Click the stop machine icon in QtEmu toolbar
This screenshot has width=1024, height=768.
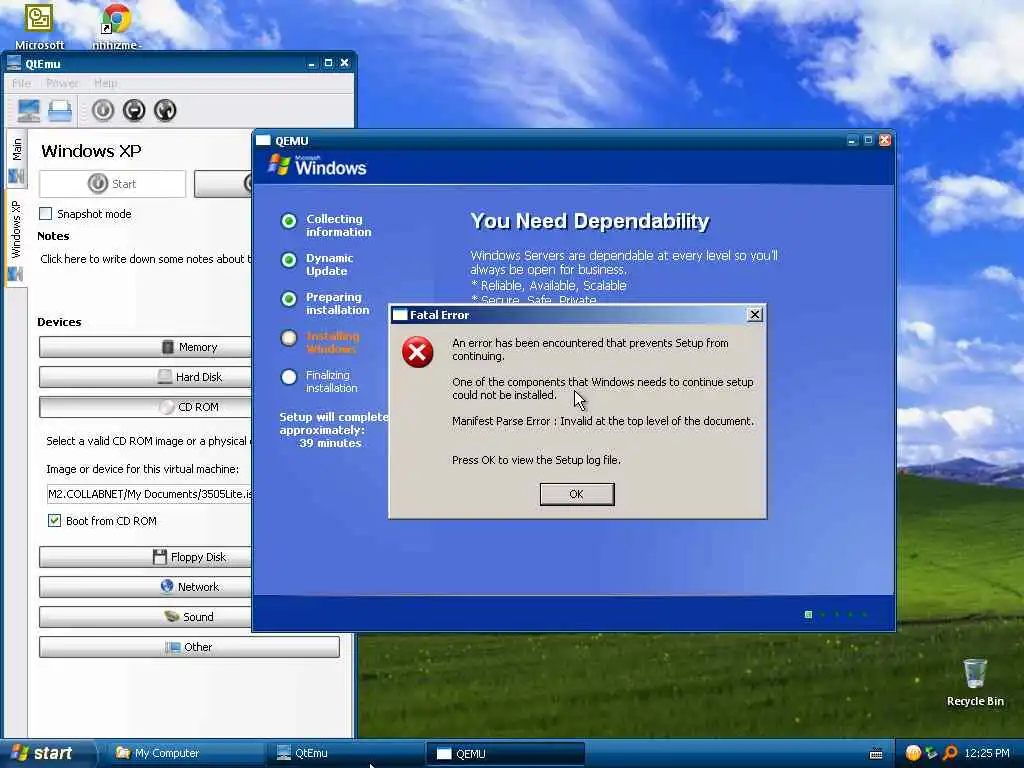tap(134, 110)
